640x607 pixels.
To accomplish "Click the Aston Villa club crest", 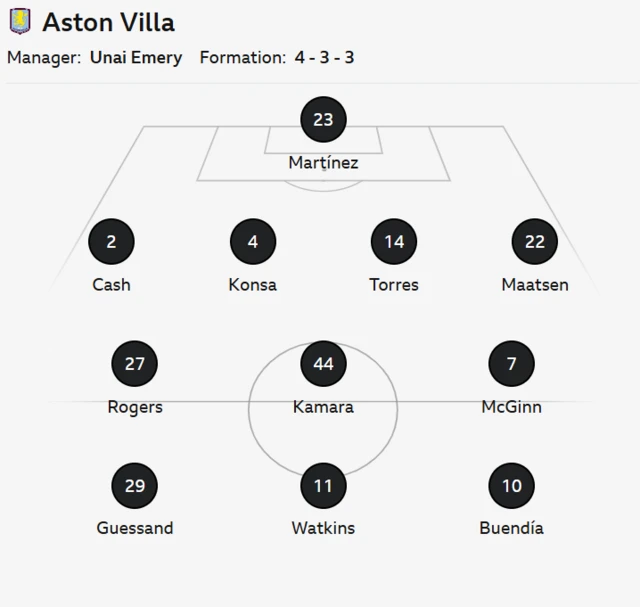I will (x=20, y=21).
